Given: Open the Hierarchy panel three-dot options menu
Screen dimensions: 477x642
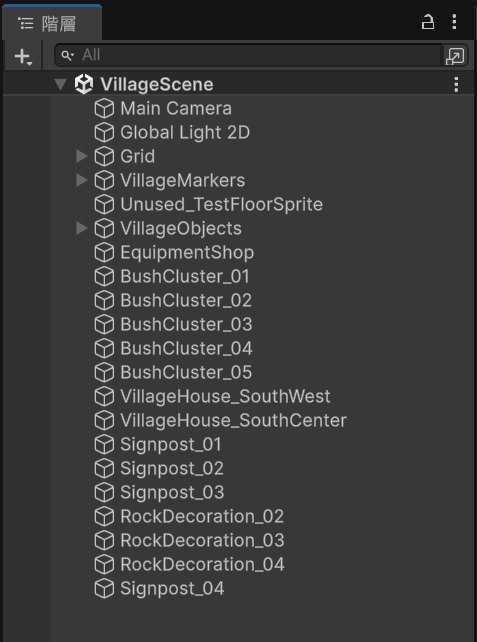Looking at the screenshot, I should click(x=454, y=22).
